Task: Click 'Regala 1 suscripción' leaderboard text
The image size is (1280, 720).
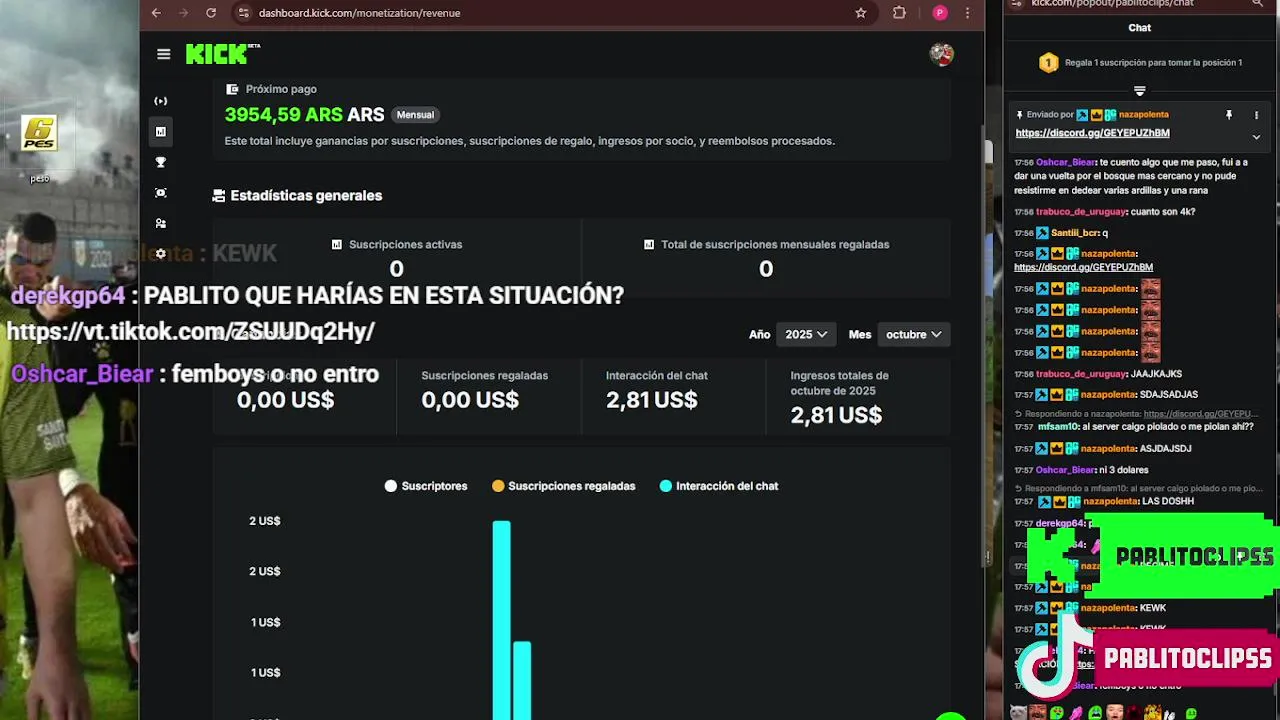Action: click(1153, 63)
